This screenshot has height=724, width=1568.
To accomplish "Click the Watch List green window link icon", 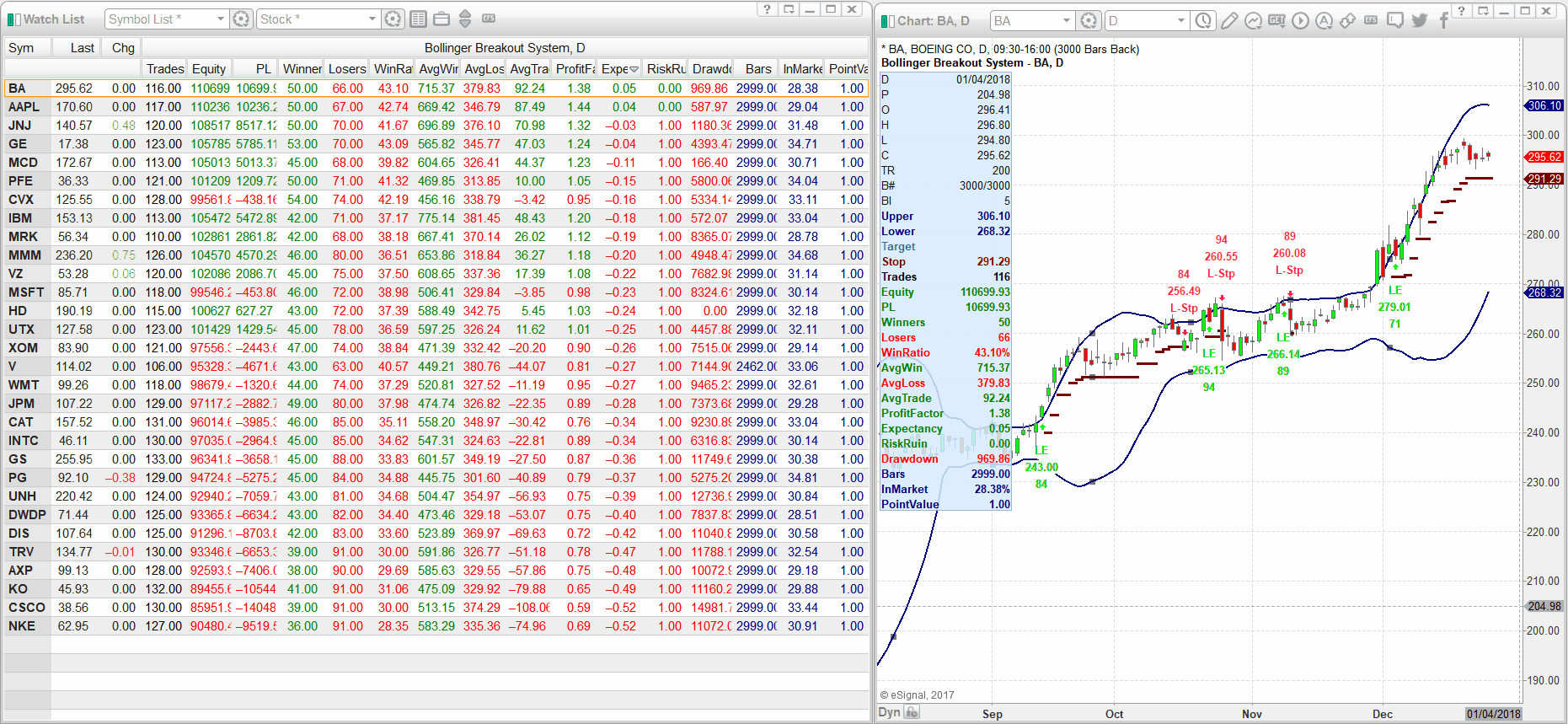I will 13,19.
